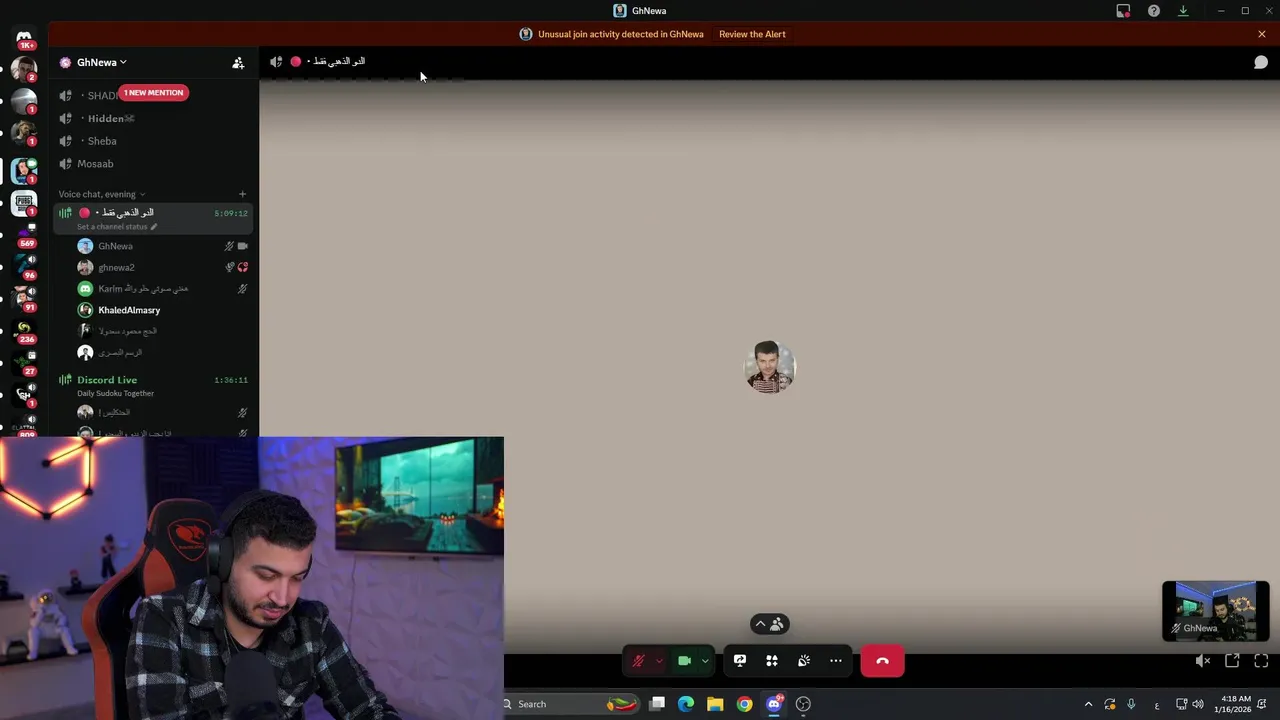Click the GhNewa user in voice list
1280x720 pixels.
coord(163,246)
